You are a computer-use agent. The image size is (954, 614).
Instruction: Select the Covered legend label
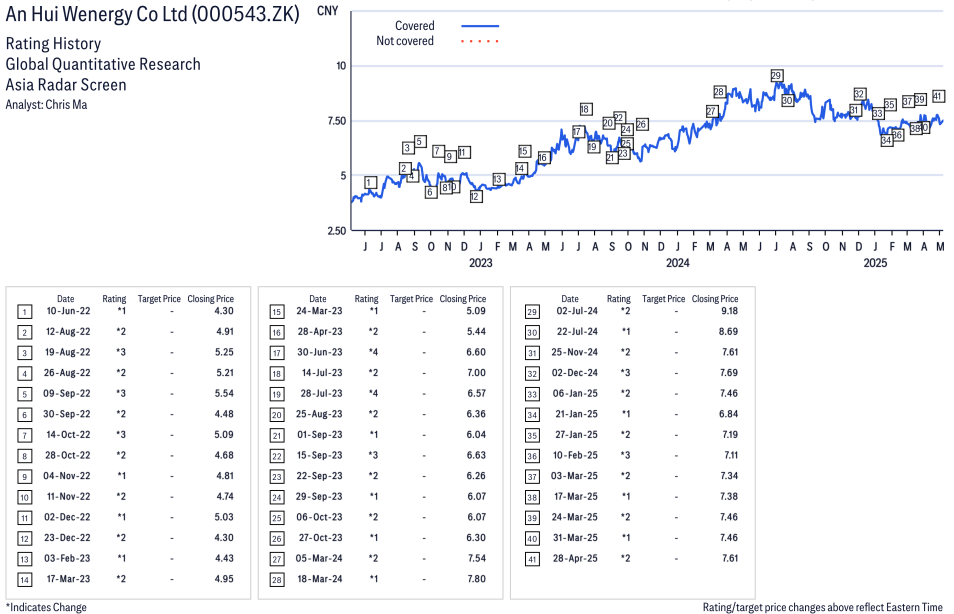(x=414, y=26)
